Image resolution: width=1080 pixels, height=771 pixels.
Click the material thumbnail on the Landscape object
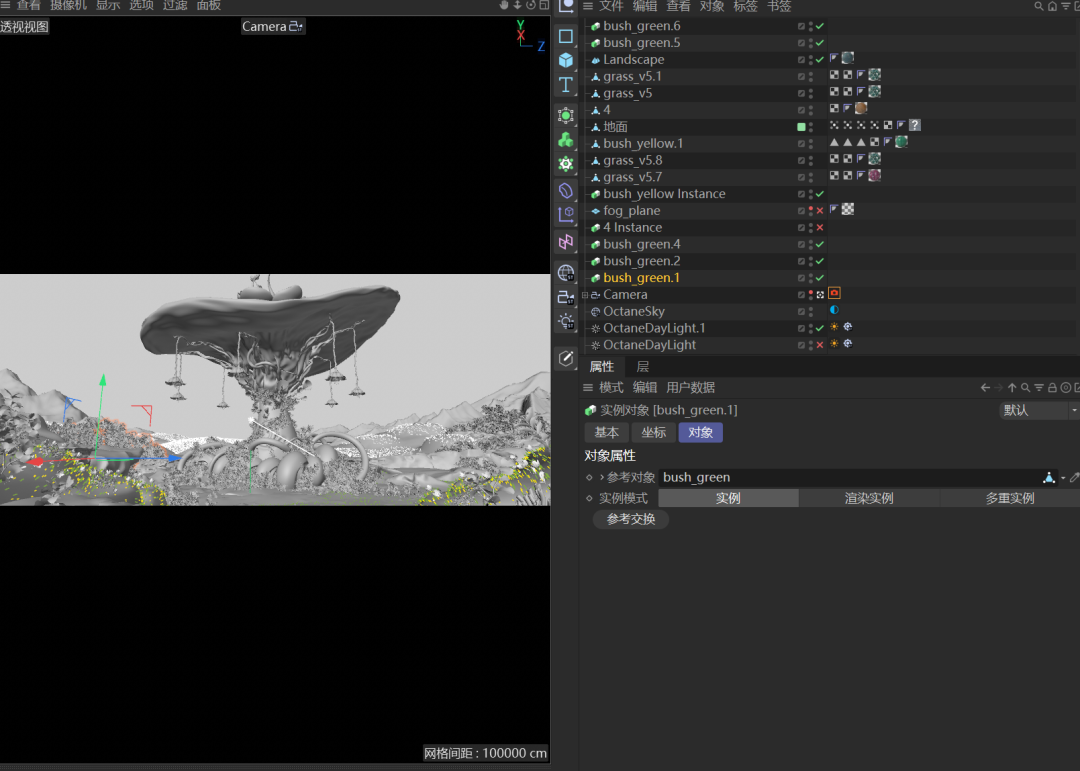coord(847,58)
